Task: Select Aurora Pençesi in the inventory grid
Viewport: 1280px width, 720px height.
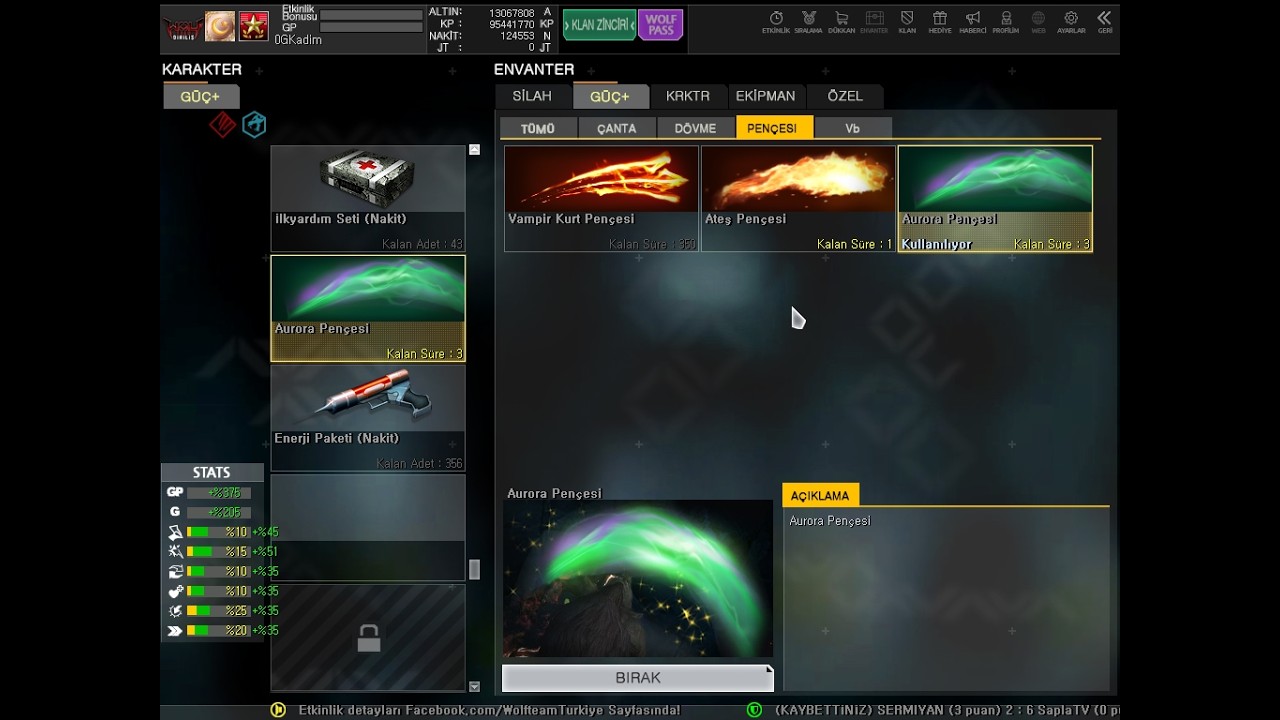Action: [x=995, y=199]
